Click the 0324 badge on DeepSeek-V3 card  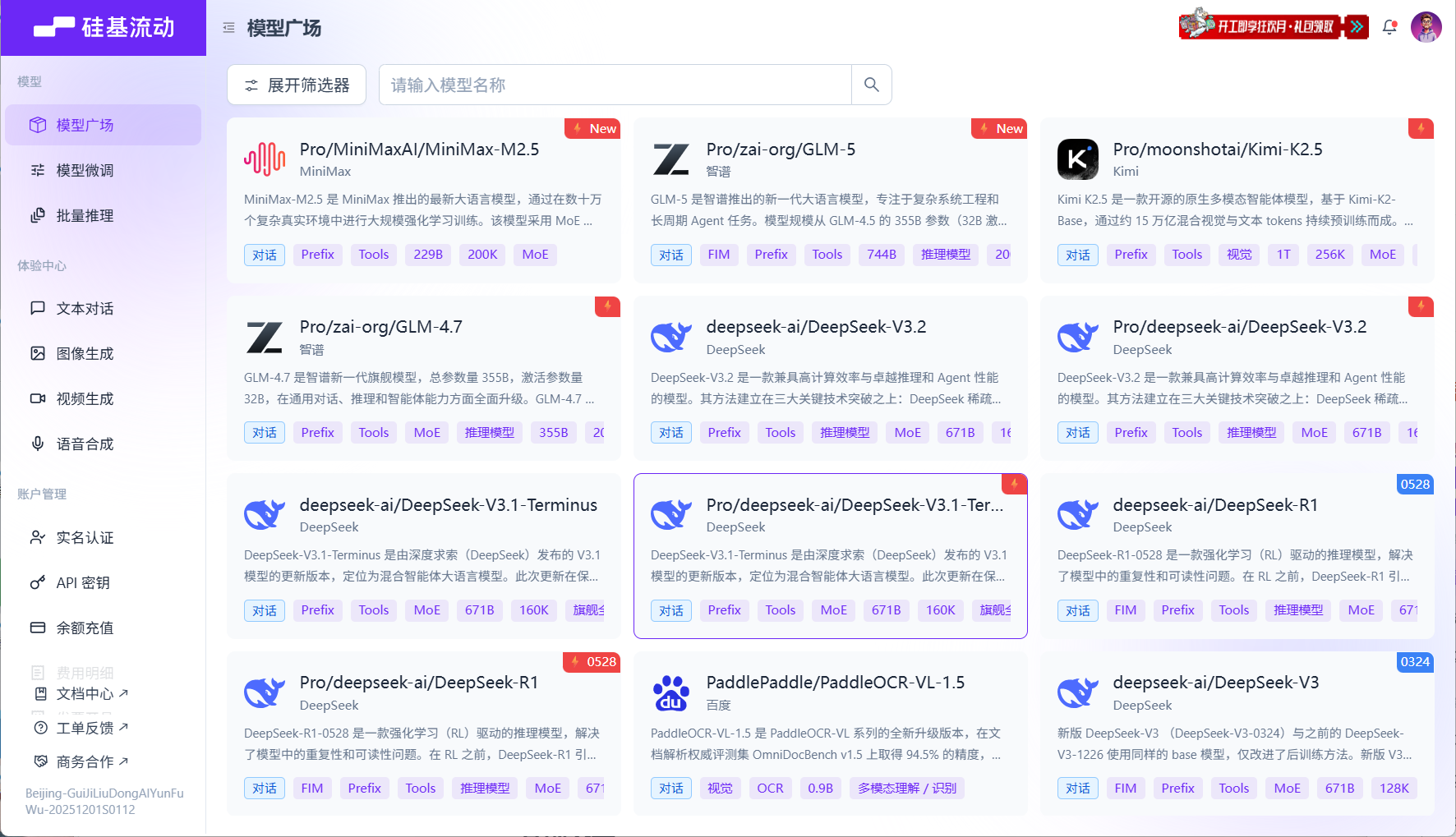[1415, 662]
